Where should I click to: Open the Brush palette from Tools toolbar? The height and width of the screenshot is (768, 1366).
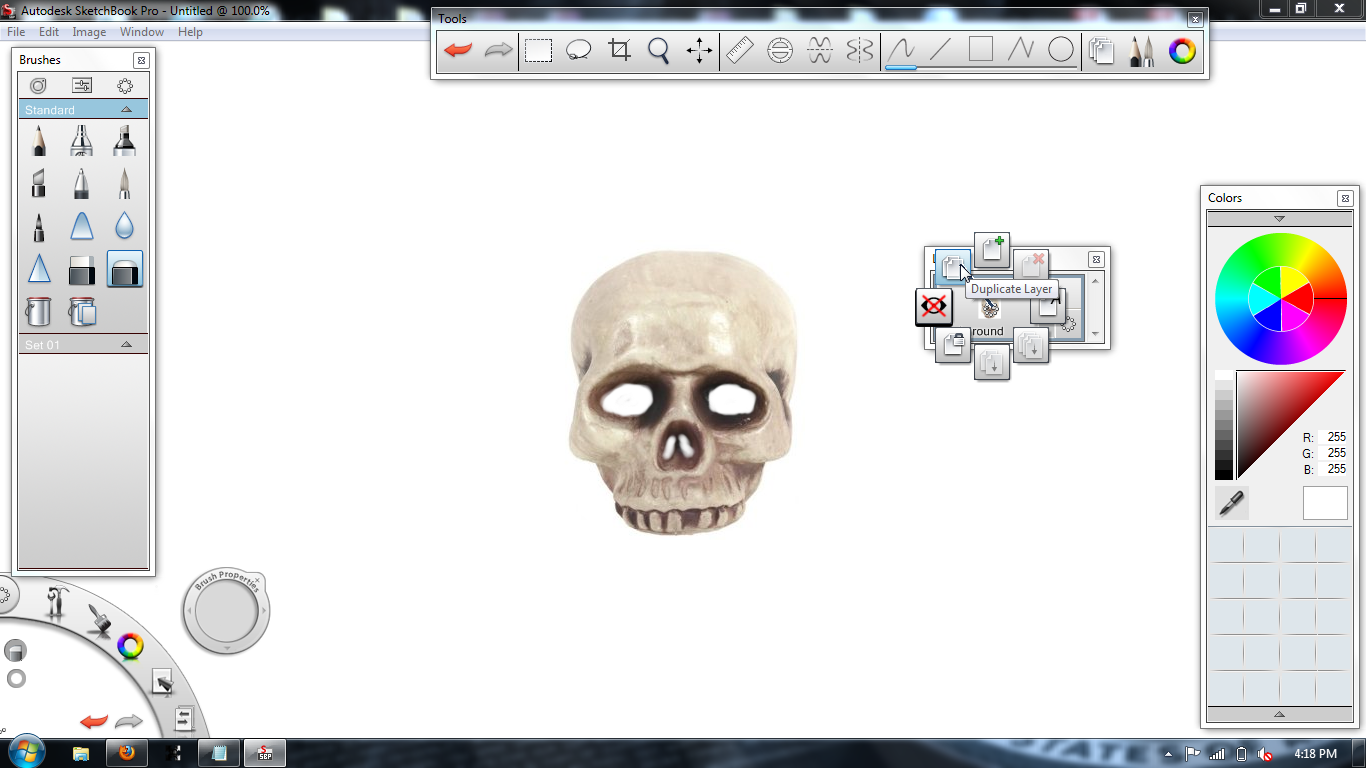[1142, 50]
